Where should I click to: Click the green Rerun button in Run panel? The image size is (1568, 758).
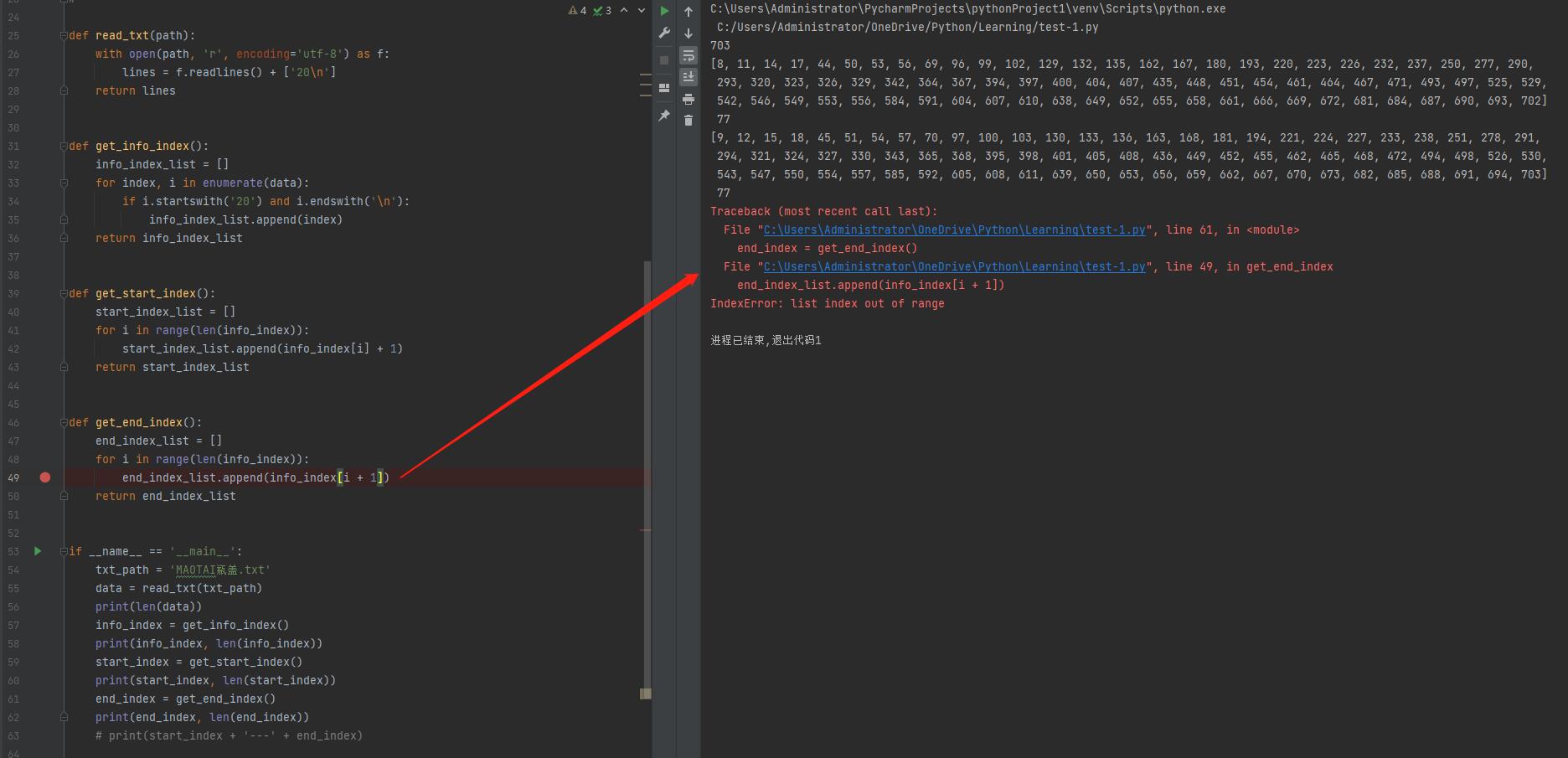(664, 11)
